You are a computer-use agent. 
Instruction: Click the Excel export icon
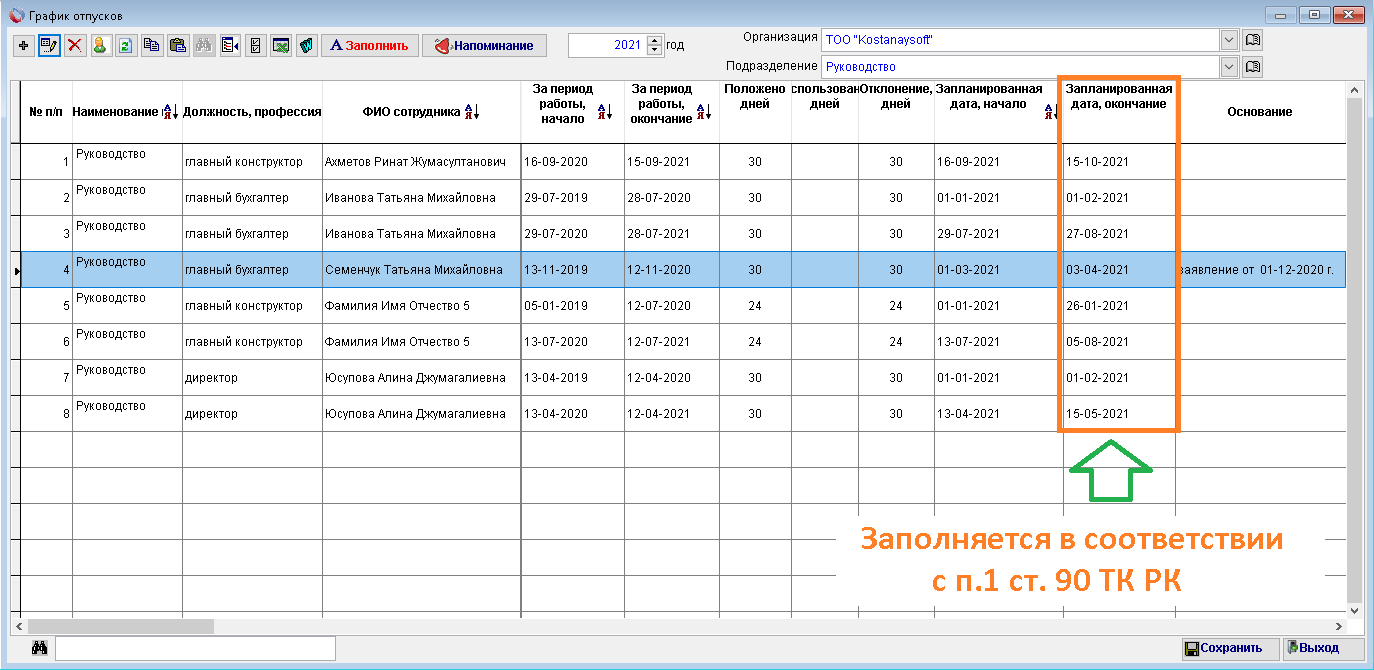pyautogui.click(x=282, y=45)
